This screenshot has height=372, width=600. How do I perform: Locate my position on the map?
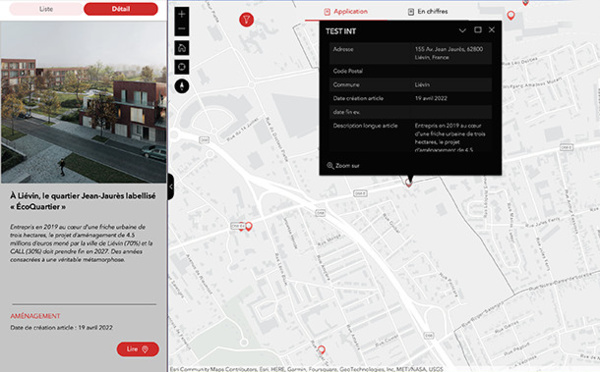(182, 67)
